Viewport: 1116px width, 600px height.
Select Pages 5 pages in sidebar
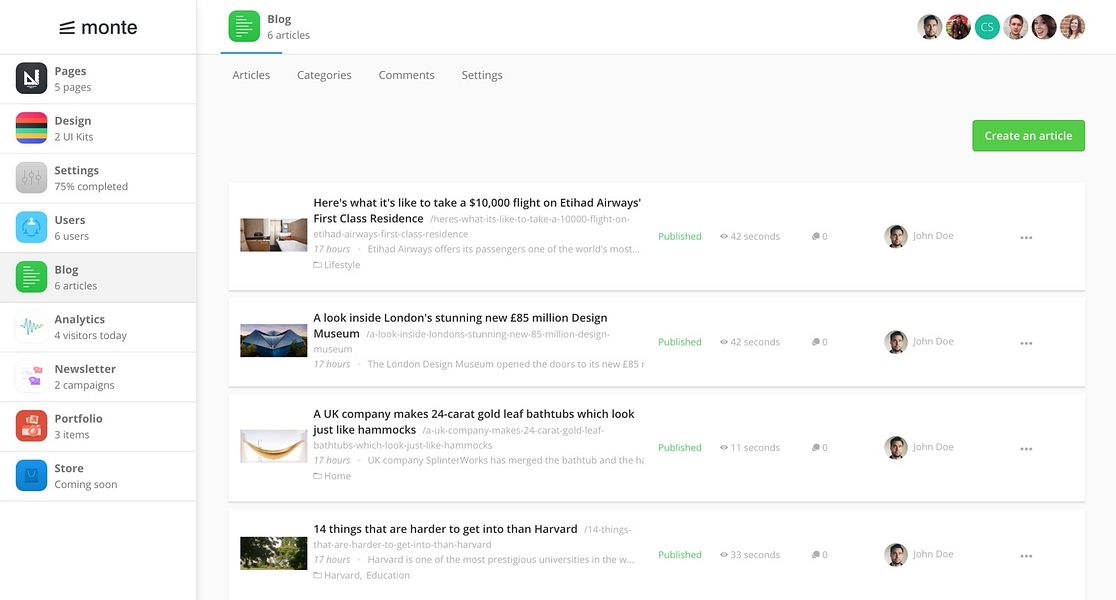(x=98, y=79)
